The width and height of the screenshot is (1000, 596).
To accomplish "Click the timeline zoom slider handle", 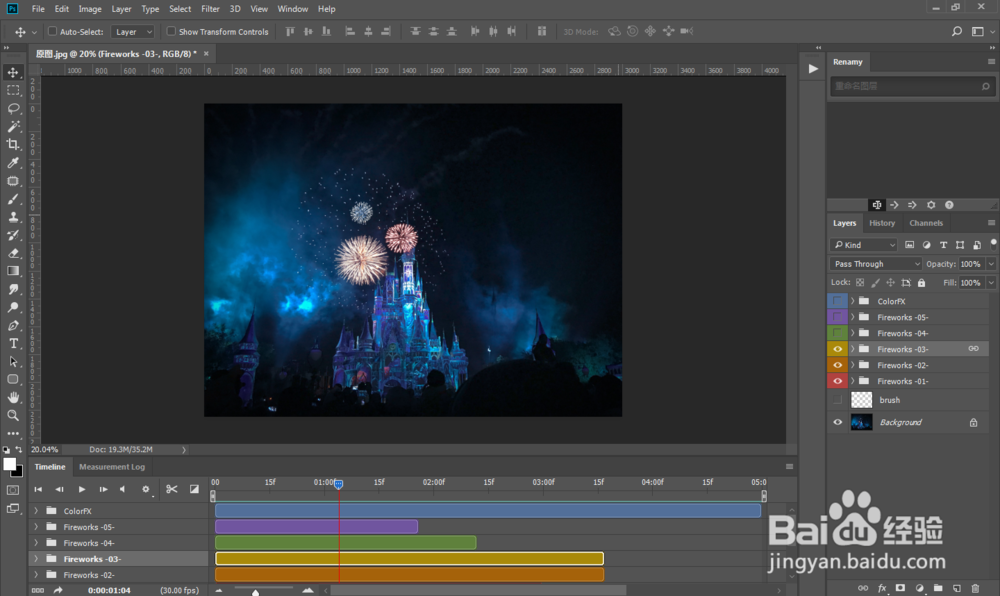I will click(256, 592).
